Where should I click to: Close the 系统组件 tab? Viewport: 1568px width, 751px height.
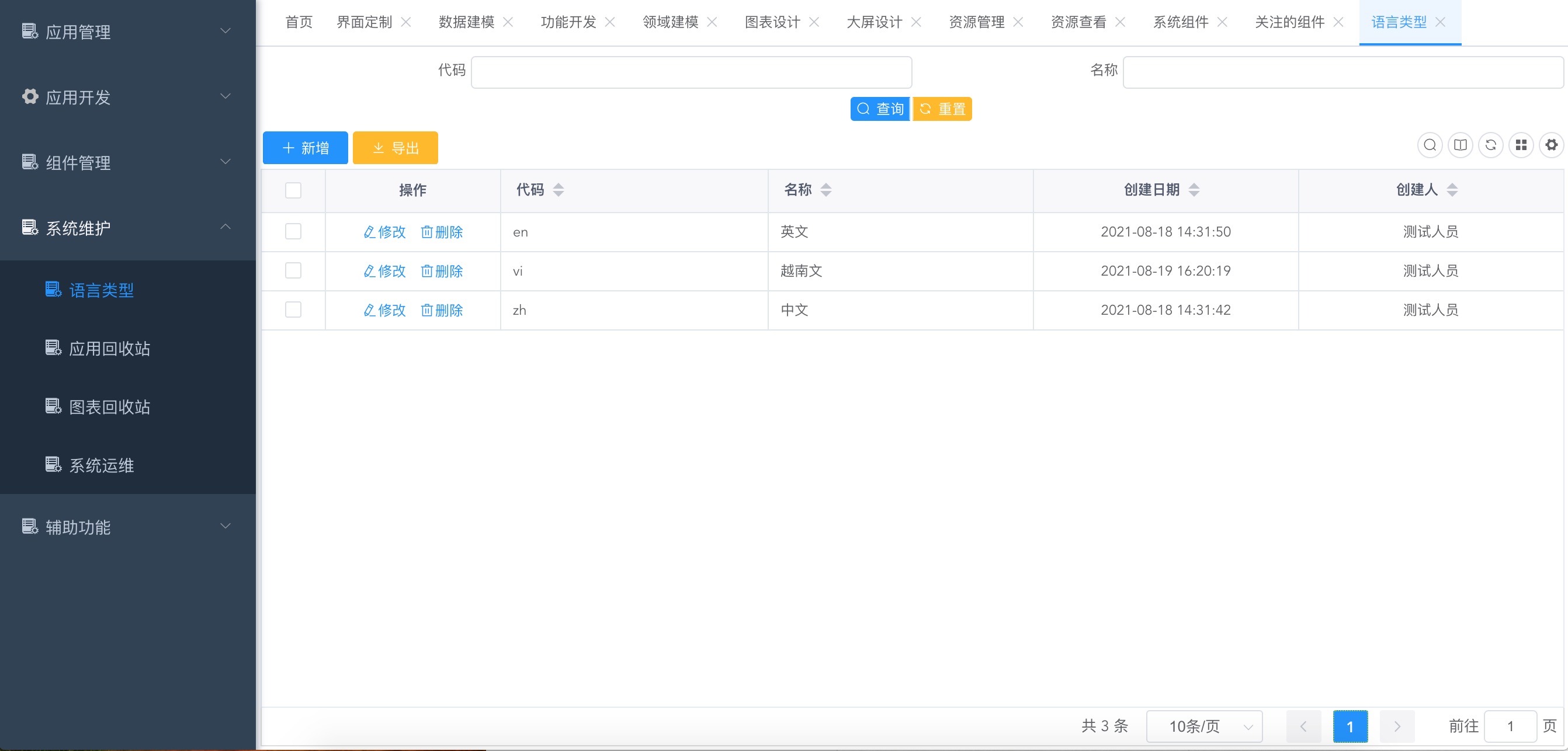coord(1222,23)
